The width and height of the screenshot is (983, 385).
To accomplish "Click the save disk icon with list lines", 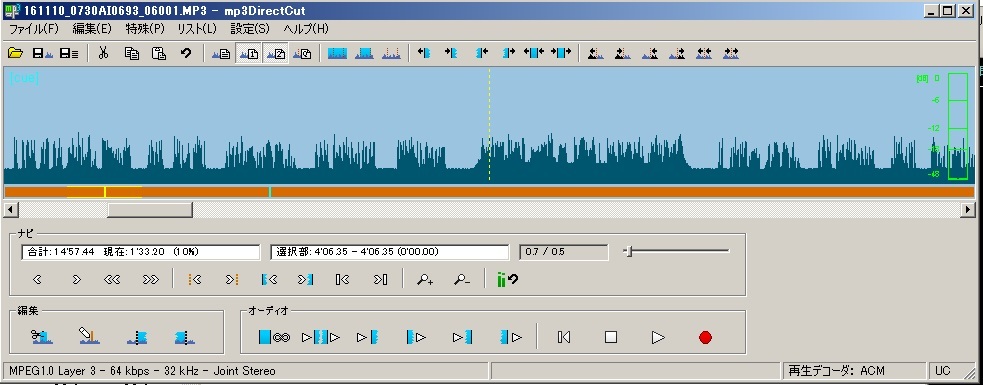I will click(69, 53).
